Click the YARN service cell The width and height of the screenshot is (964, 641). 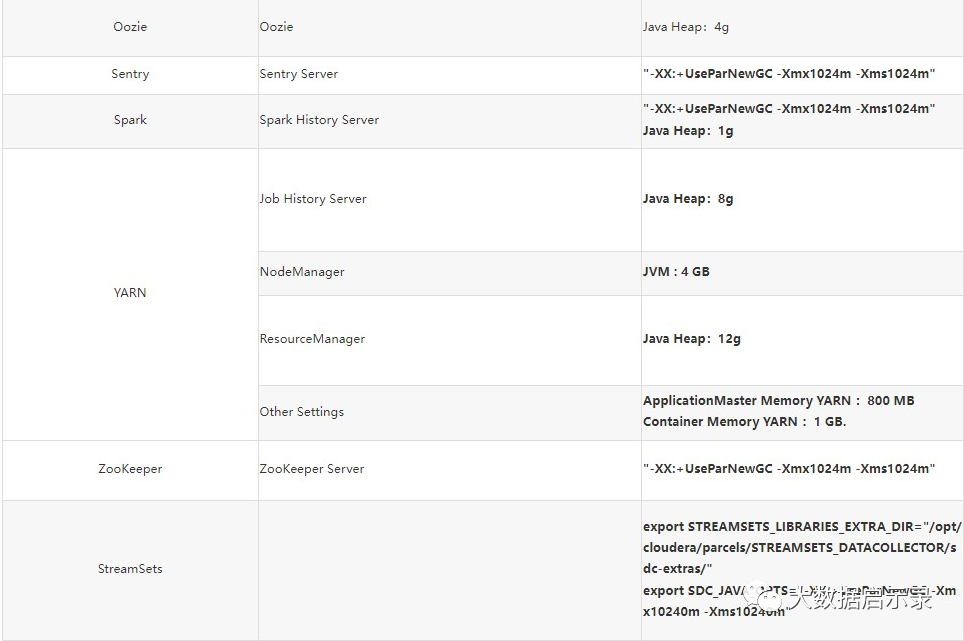pyautogui.click(x=130, y=293)
